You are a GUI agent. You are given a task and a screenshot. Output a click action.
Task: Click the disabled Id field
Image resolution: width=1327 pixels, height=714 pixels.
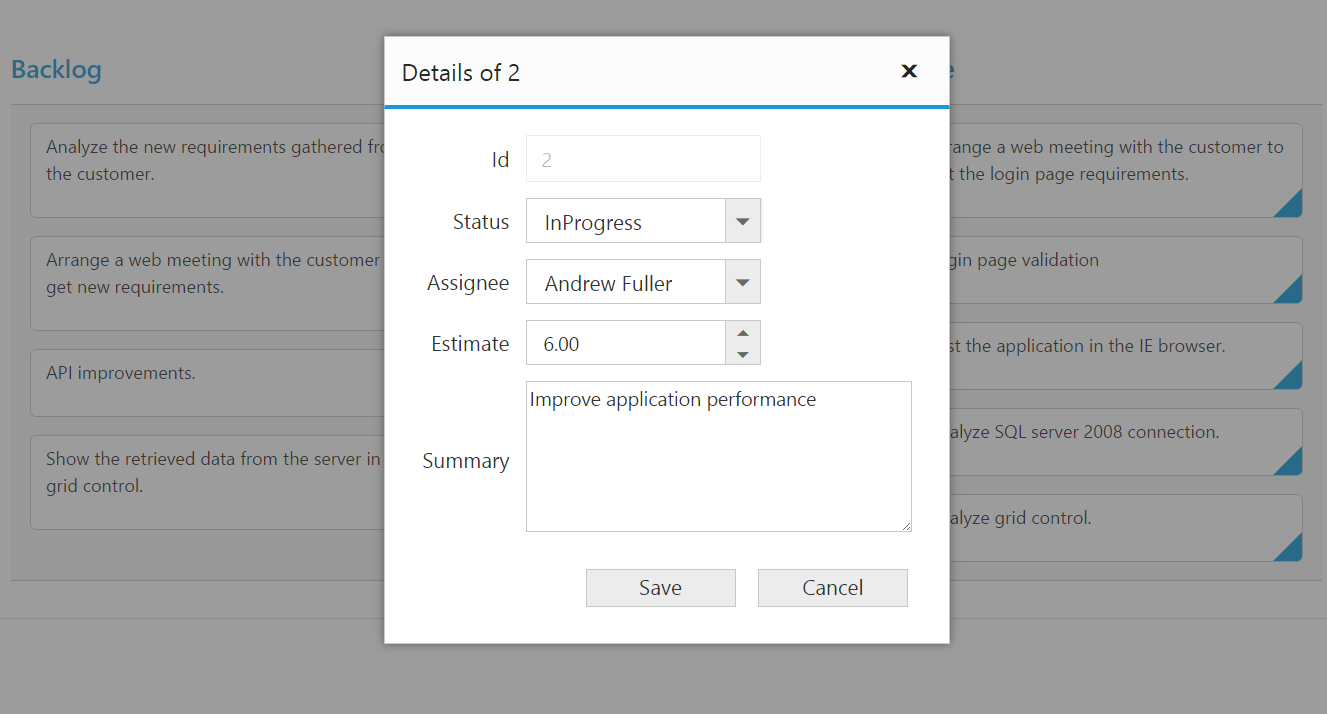643,159
